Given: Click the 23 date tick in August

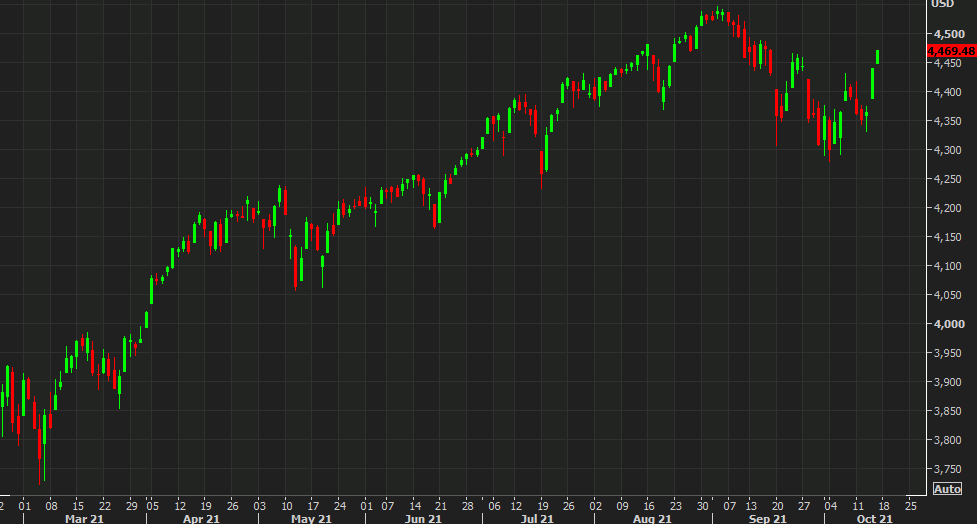Looking at the screenshot, I should pyautogui.click(x=675, y=505).
